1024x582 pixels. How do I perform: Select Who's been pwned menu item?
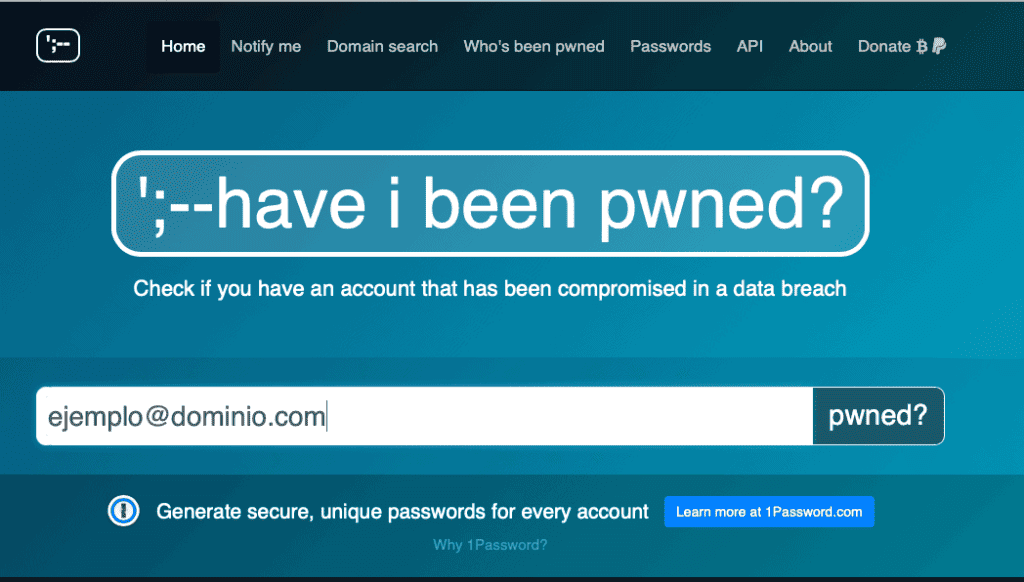[x=534, y=46]
